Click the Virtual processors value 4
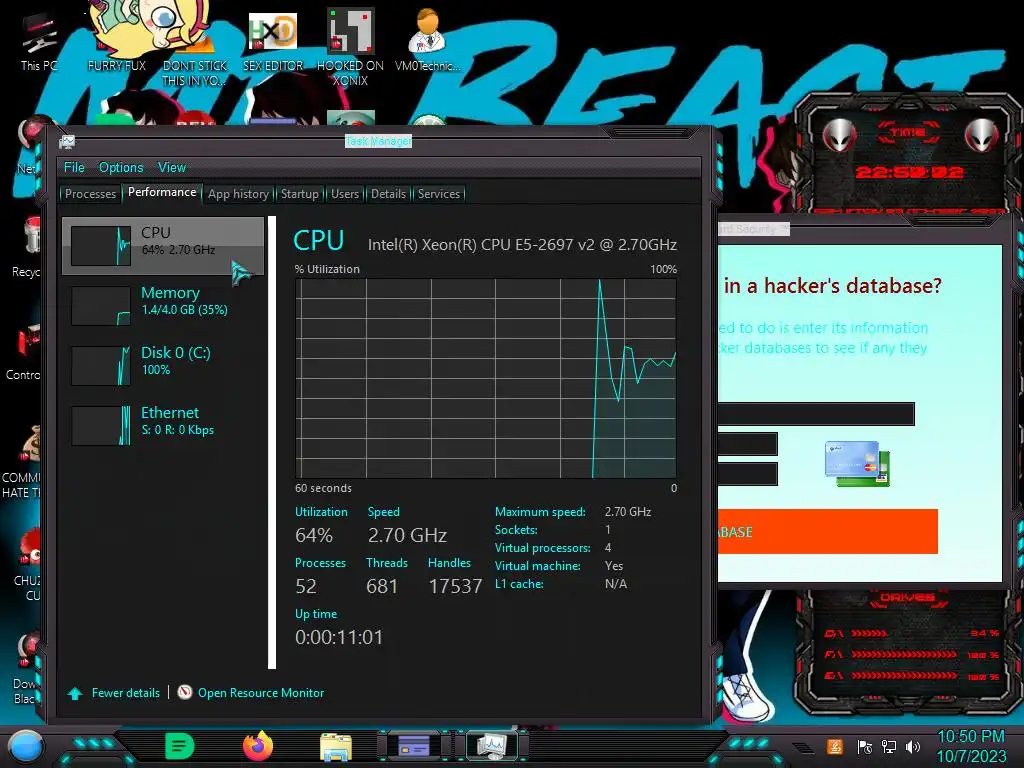This screenshot has height=768, width=1024. click(x=608, y=548)
